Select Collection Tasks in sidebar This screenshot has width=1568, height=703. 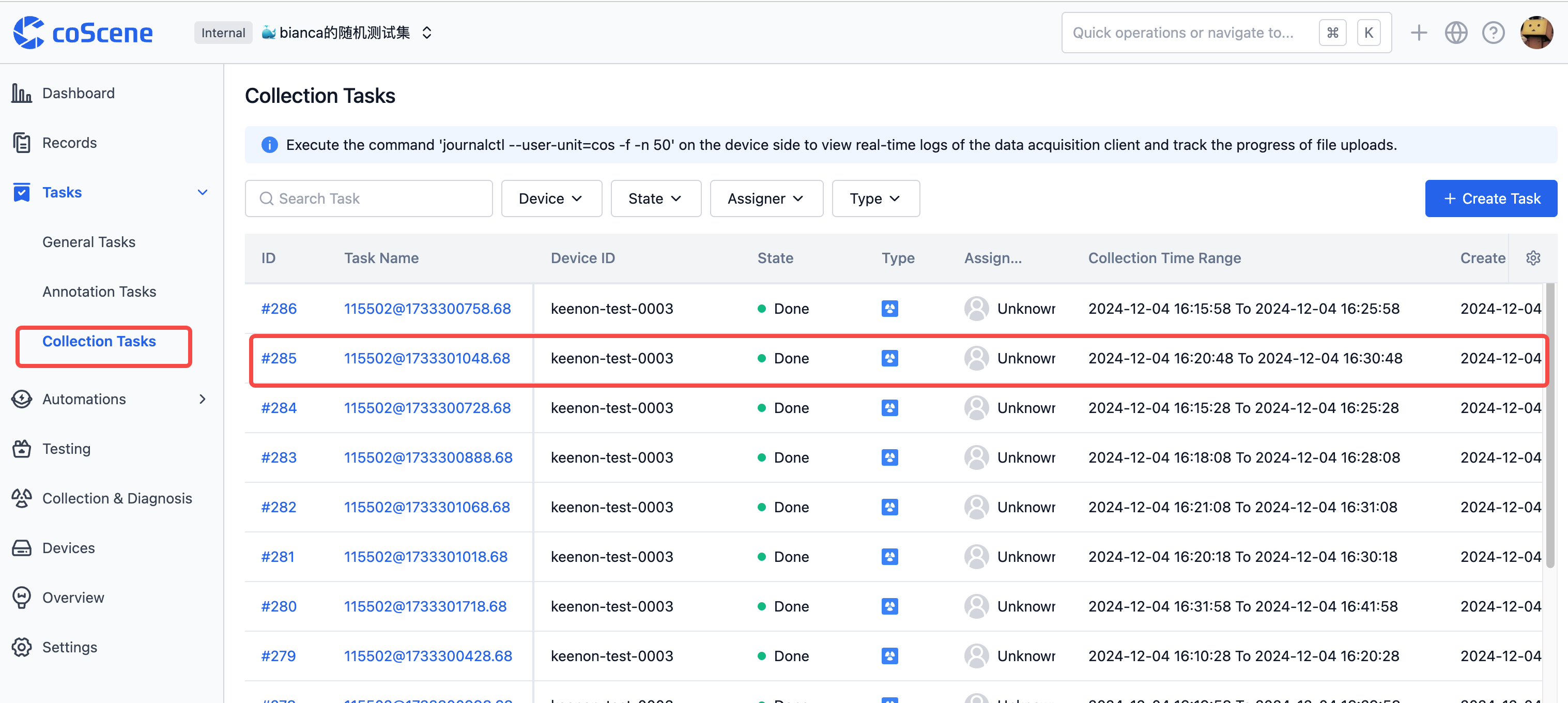coord(99,342)
